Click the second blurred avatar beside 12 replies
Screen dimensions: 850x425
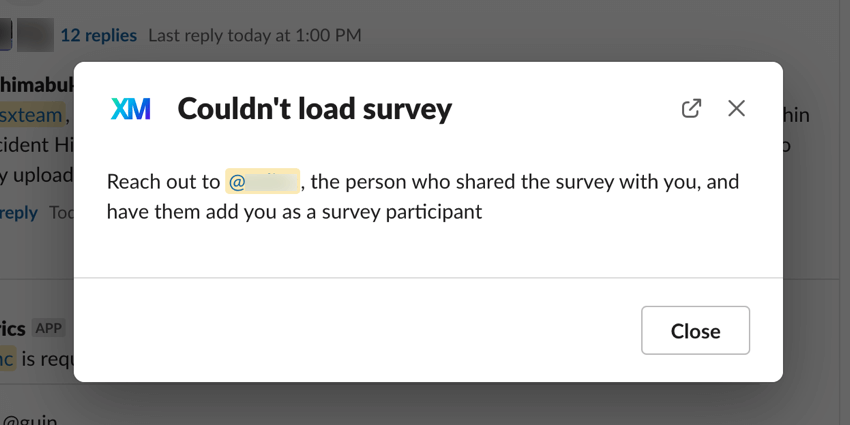pyautogui.click(x=35, y=35)
